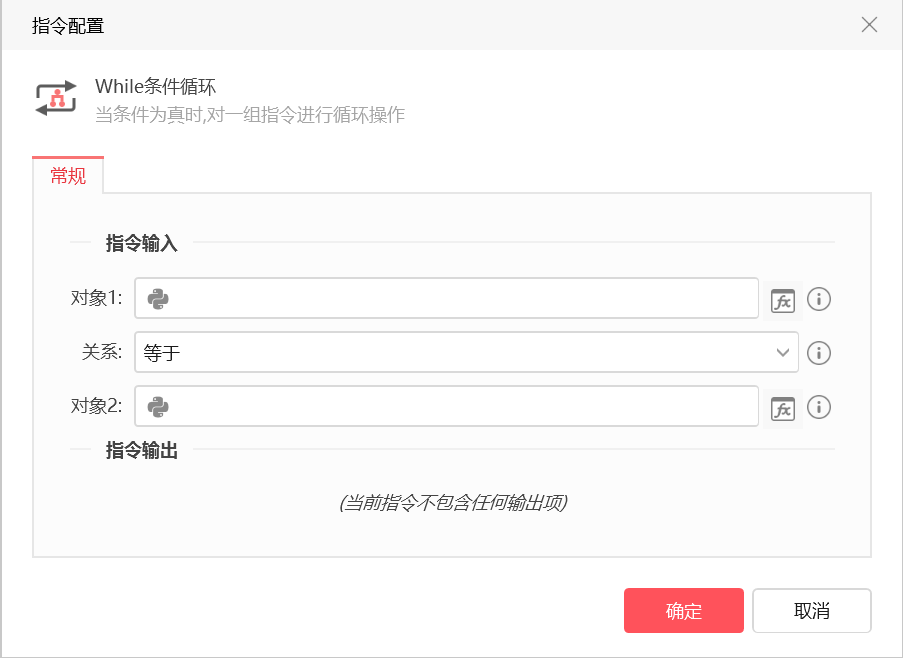Show info tooltip for 对象2 field

[818, 407]
